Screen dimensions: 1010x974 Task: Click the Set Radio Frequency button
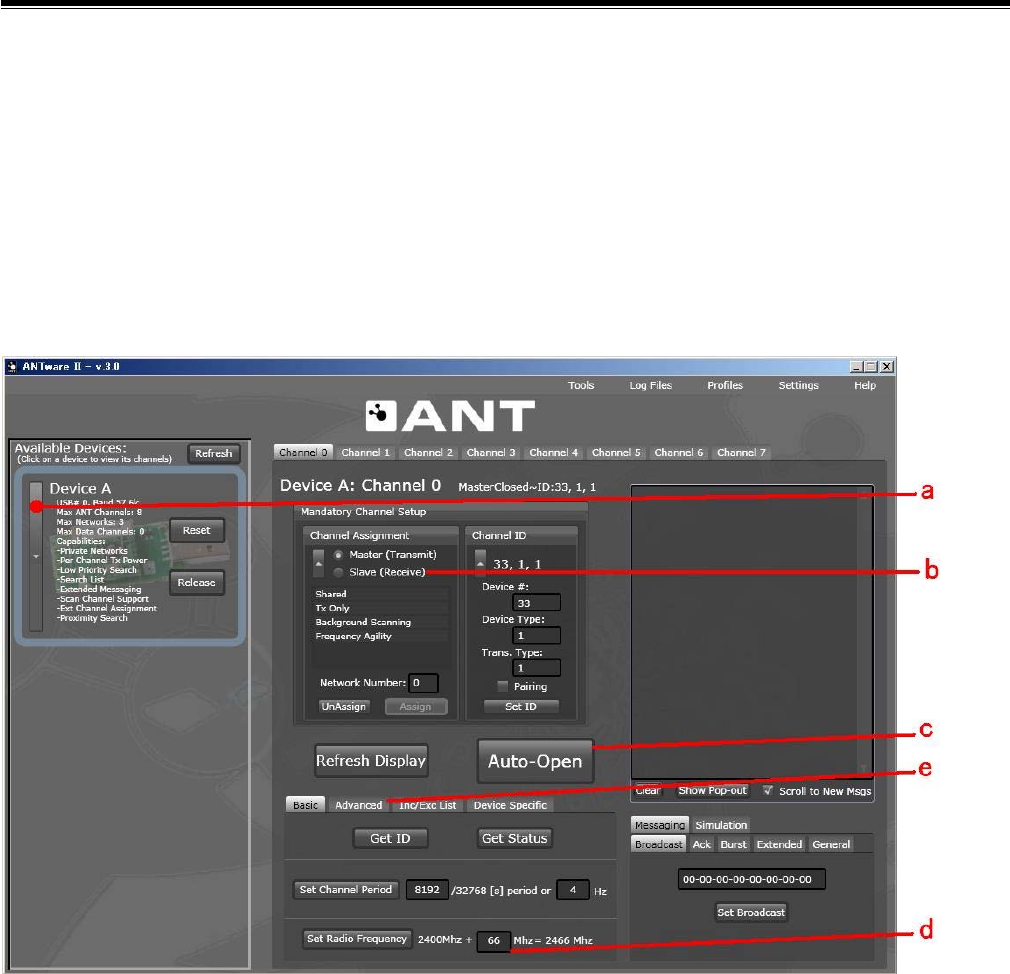click(356, 939)
